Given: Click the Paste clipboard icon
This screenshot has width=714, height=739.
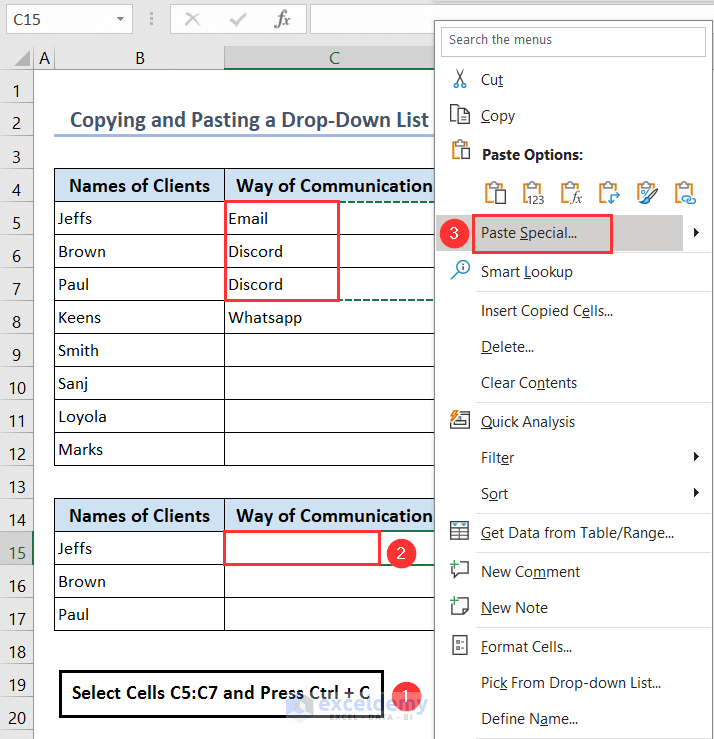Looking at the screenshot, I should point(495,192).
